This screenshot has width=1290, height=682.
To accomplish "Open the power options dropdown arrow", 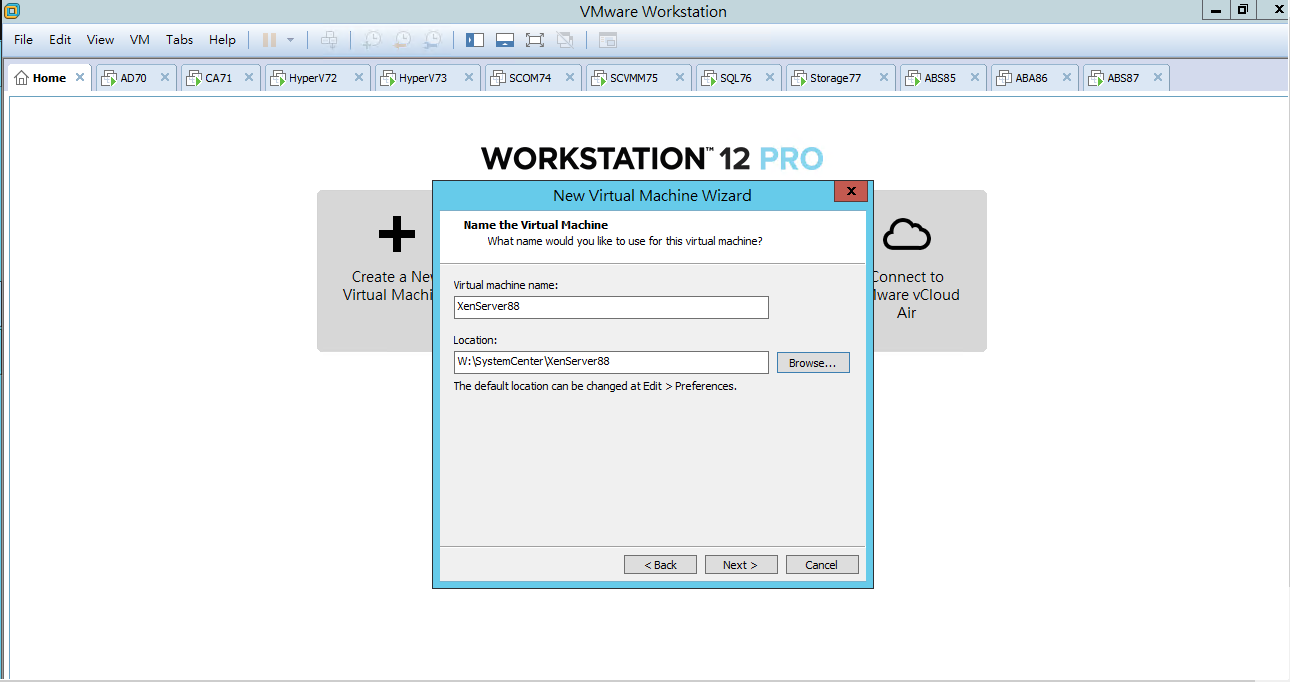I will click(x=290, y=40).
